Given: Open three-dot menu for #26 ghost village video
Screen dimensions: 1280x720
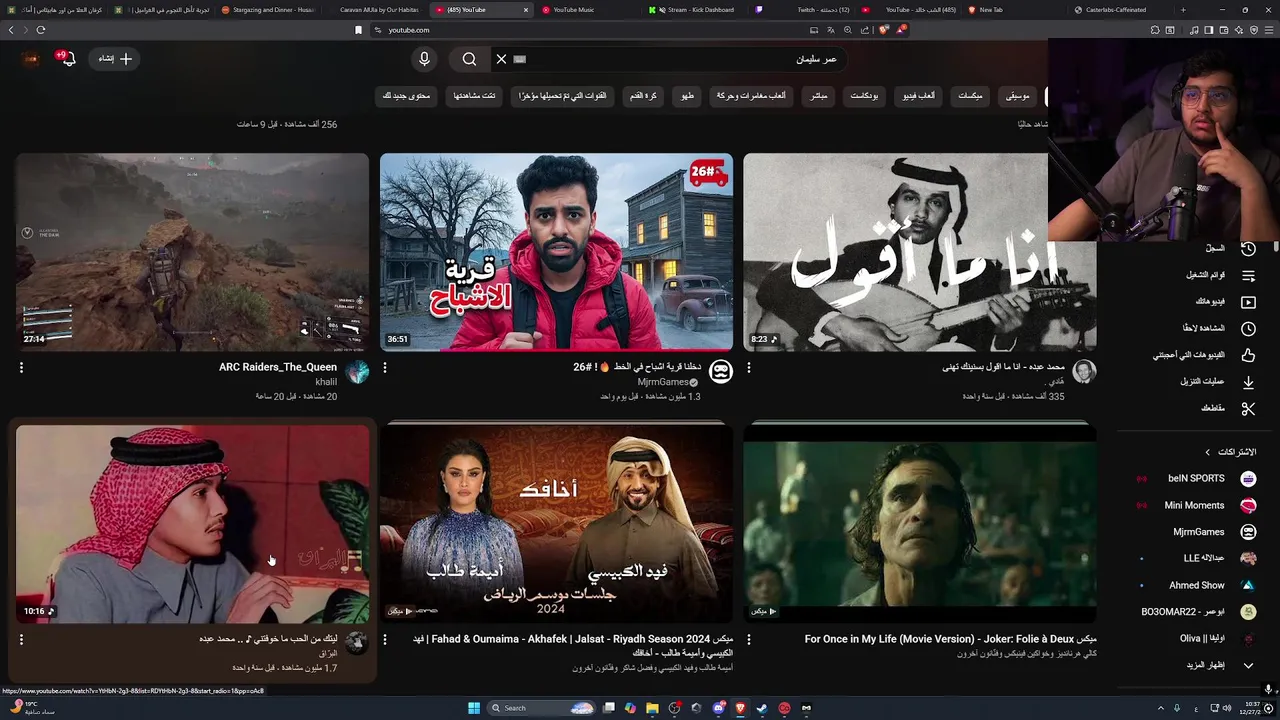Looking at the screenshot, I should tap(385, 368).
